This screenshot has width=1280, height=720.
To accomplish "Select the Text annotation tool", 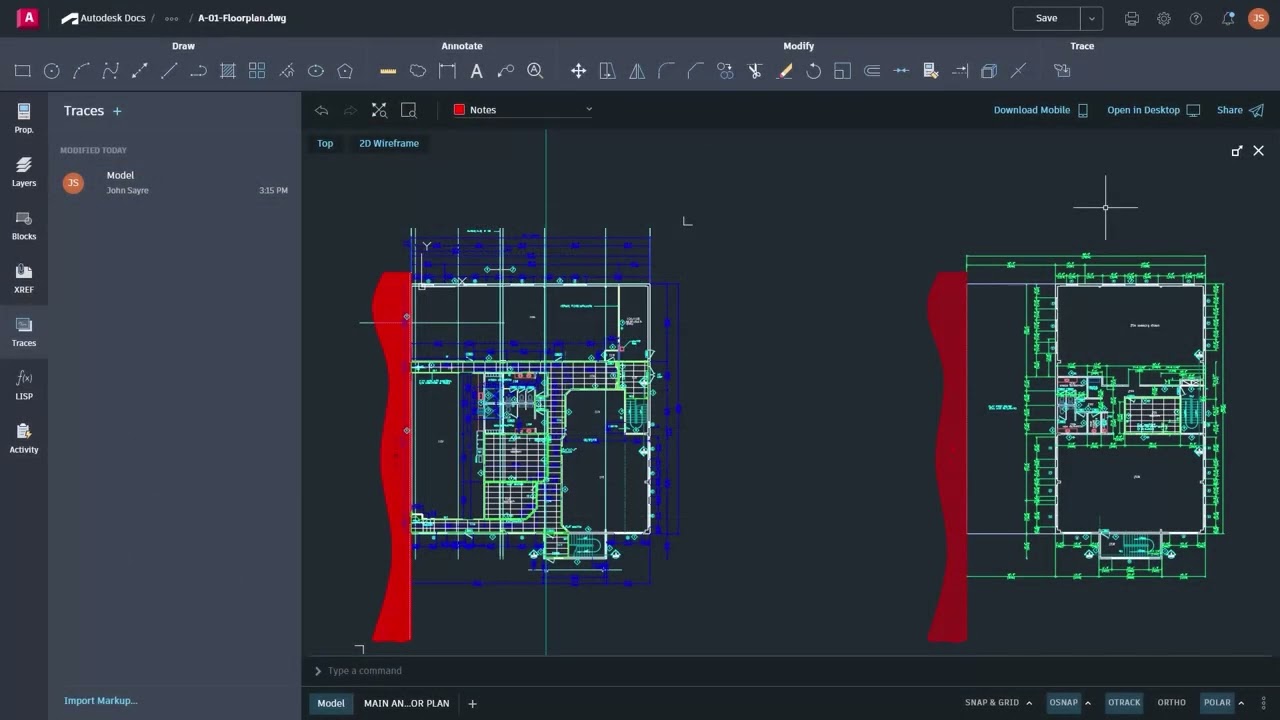I will tap(477, 70).
